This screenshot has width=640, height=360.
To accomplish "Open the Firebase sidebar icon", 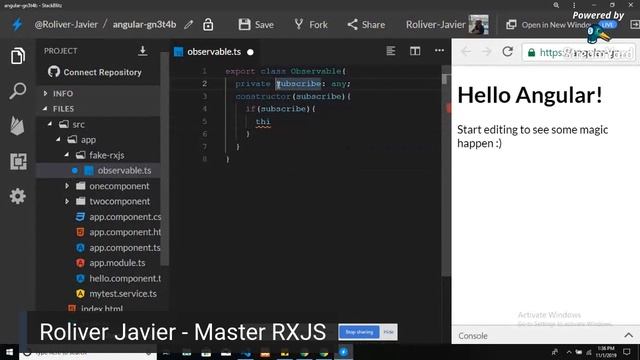I will 18,125.
